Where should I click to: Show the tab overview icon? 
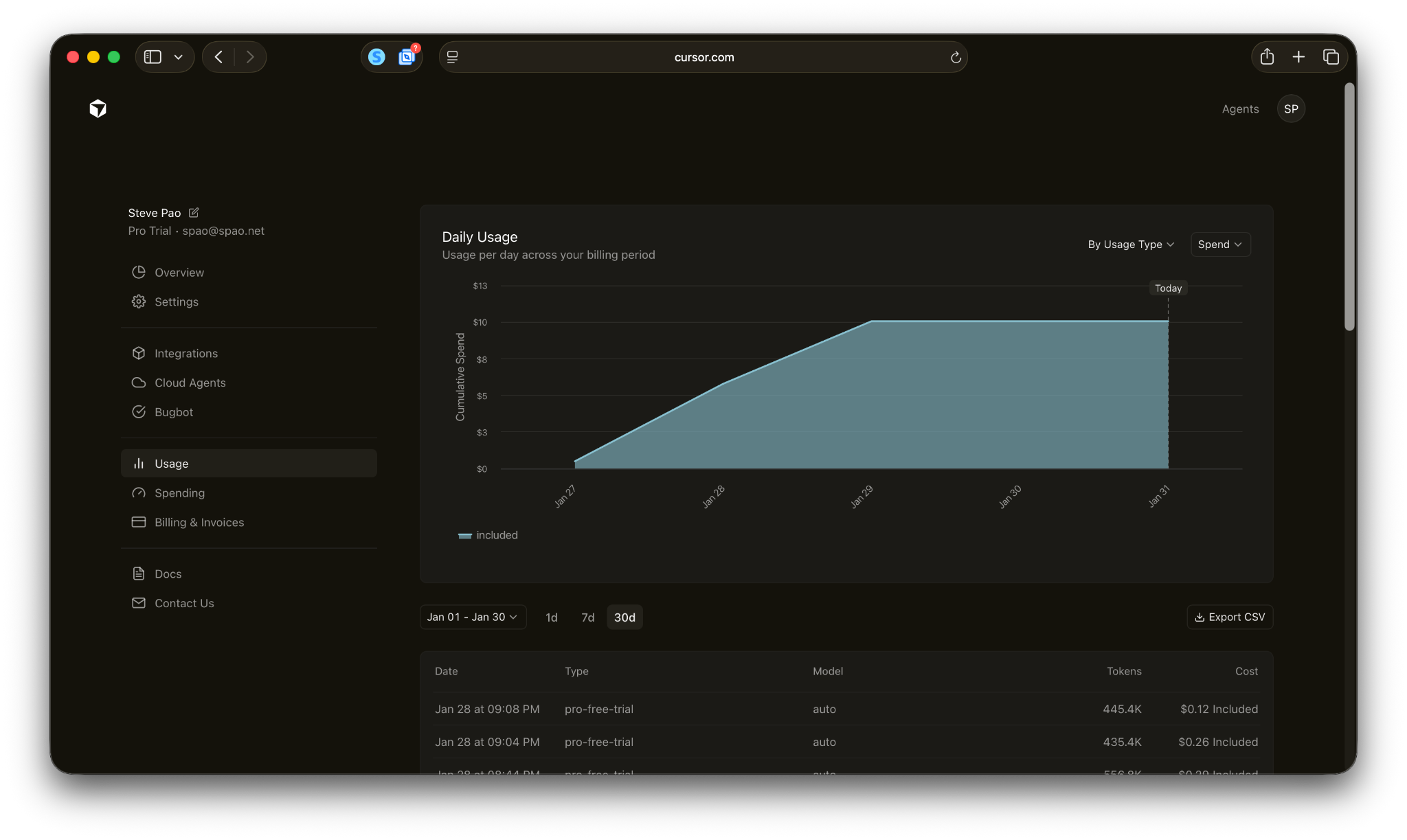coord(1331,57)
